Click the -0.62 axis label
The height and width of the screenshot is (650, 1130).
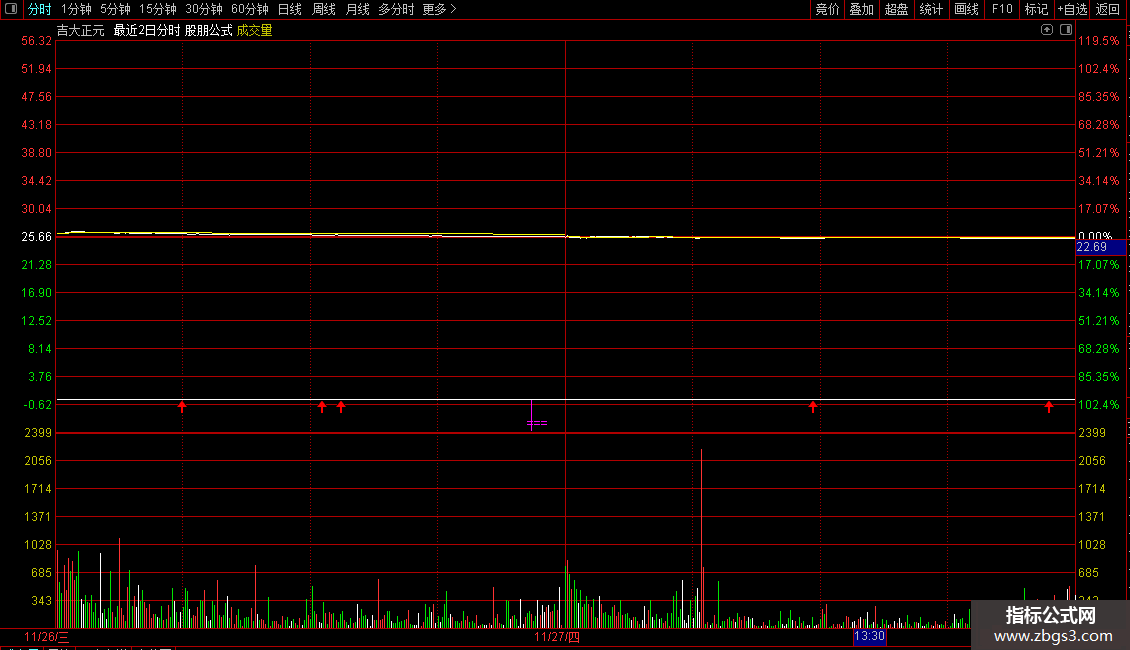(37, 405)
